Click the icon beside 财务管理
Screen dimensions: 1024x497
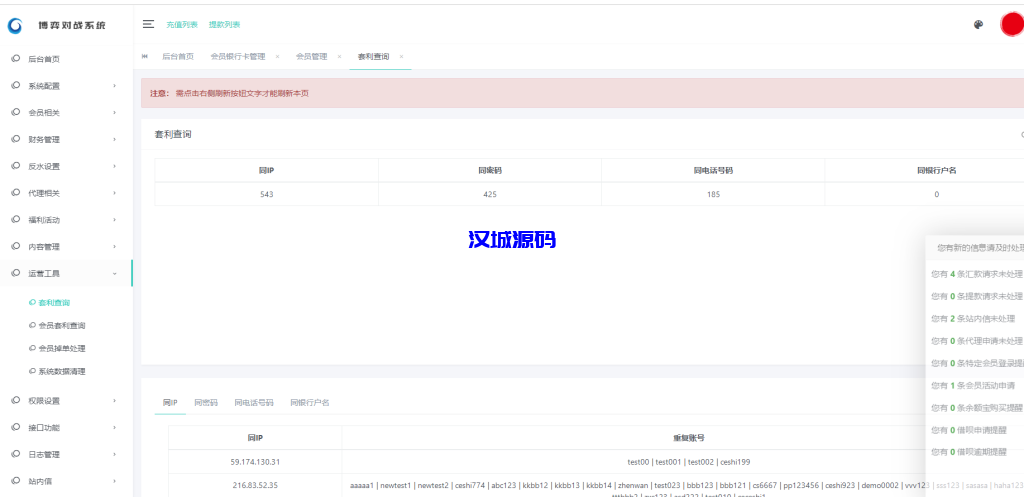[x=16, y=139]
